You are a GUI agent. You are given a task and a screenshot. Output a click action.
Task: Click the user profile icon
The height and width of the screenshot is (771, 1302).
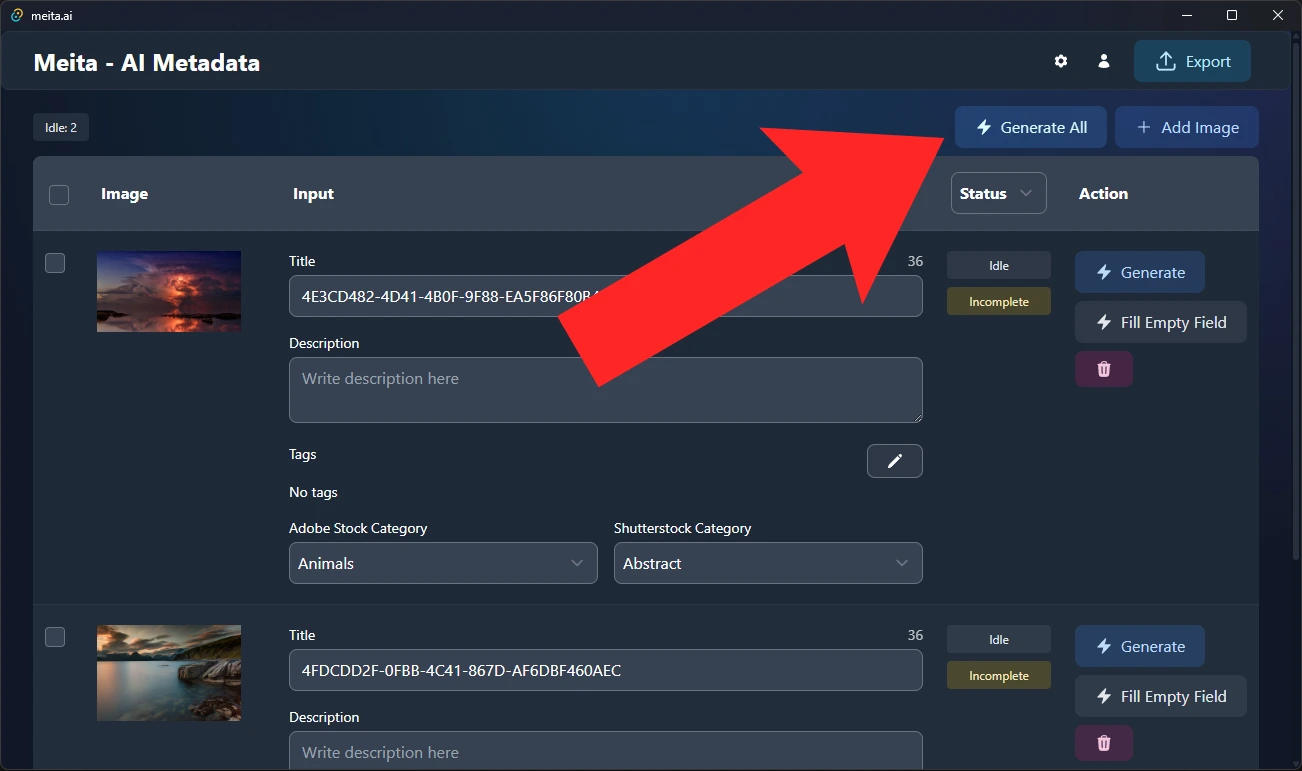pos(1103,61)
